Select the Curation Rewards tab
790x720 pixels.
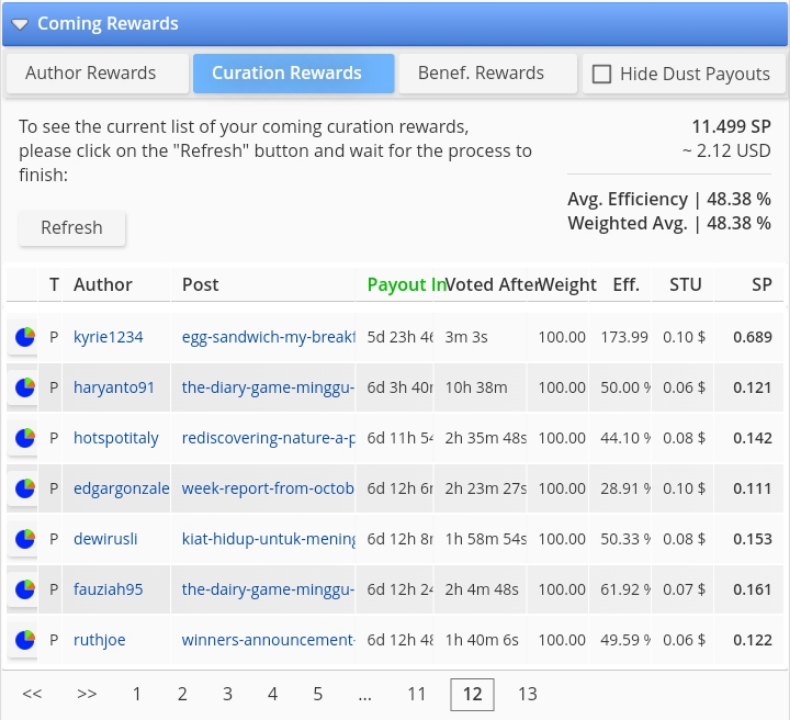[293, 74]
